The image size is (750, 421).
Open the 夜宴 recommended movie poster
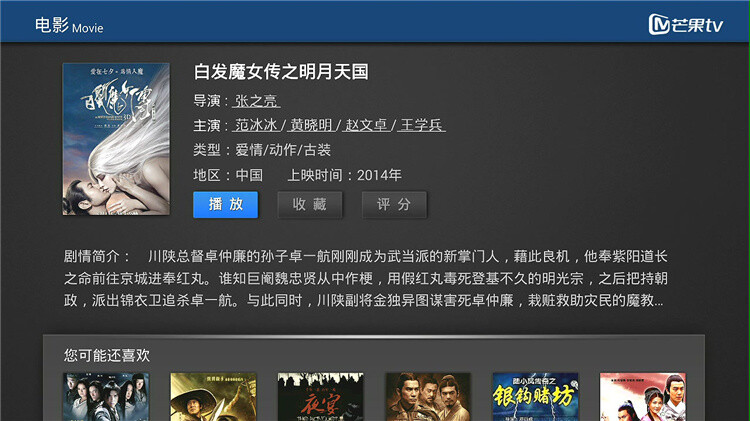[x=320, y=397]
